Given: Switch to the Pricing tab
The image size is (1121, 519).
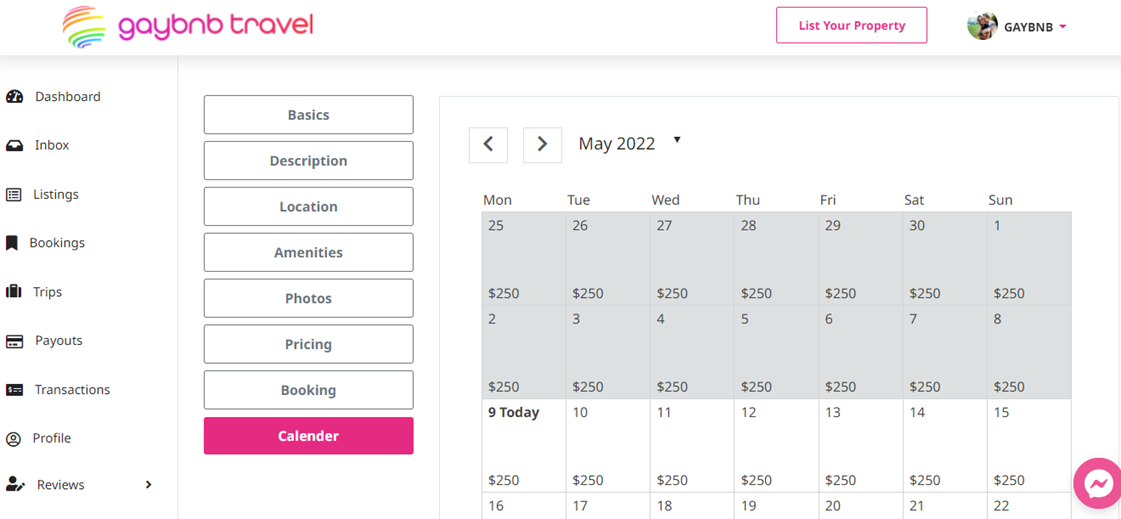Looking at the screenshot, I should pos(309,345).
